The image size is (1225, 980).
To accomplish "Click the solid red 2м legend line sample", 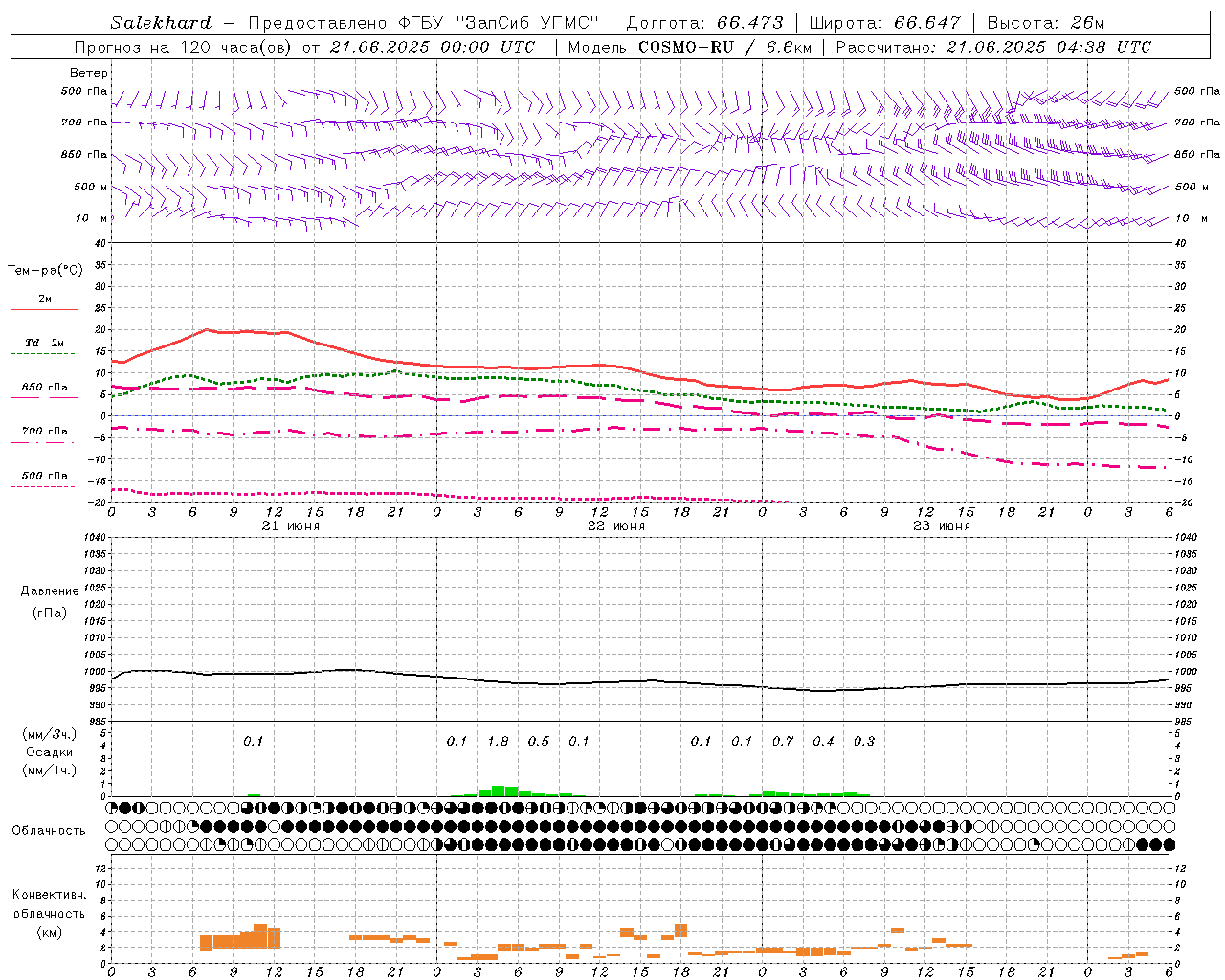I will [44, 310].
